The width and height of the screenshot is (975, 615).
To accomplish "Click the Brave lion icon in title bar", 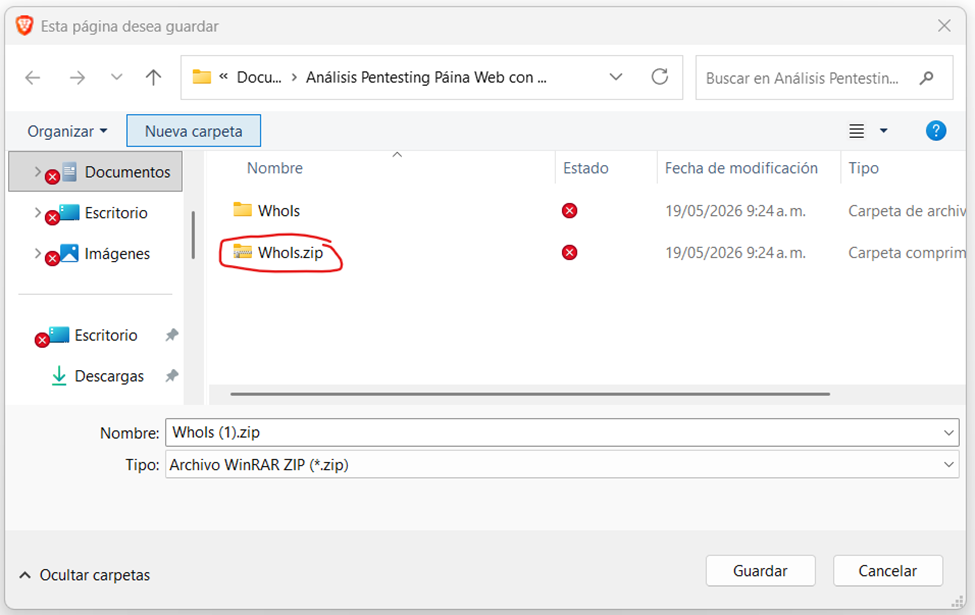I will tap(24, 25).
